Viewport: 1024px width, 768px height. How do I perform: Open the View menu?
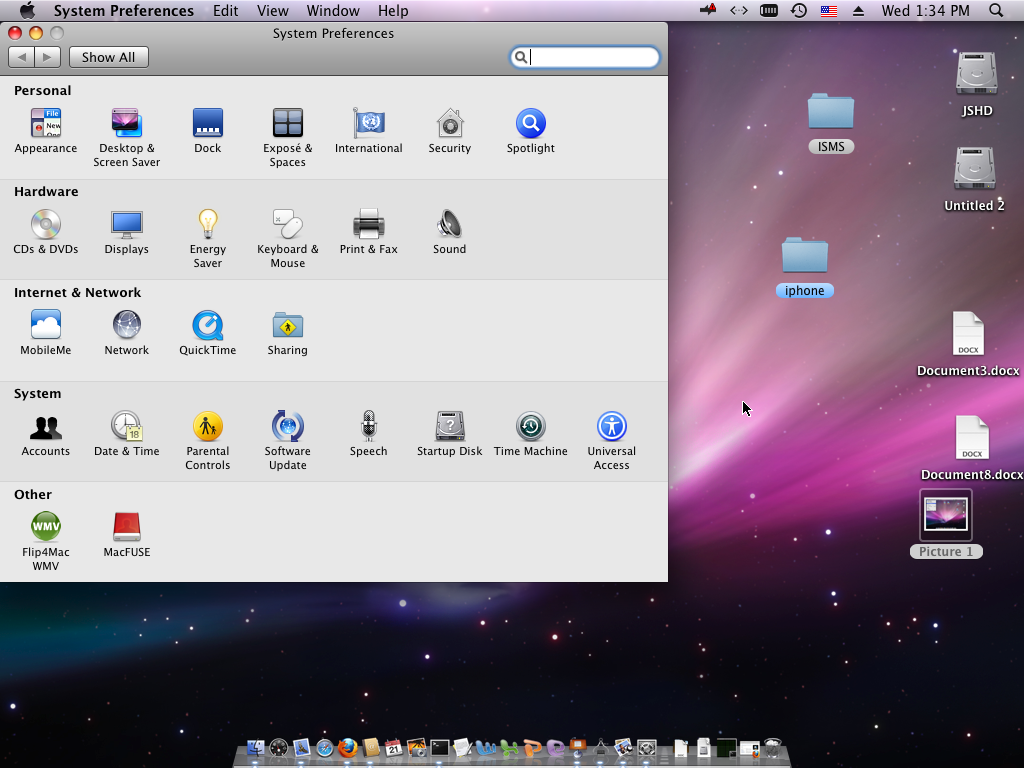pos(272,10)
